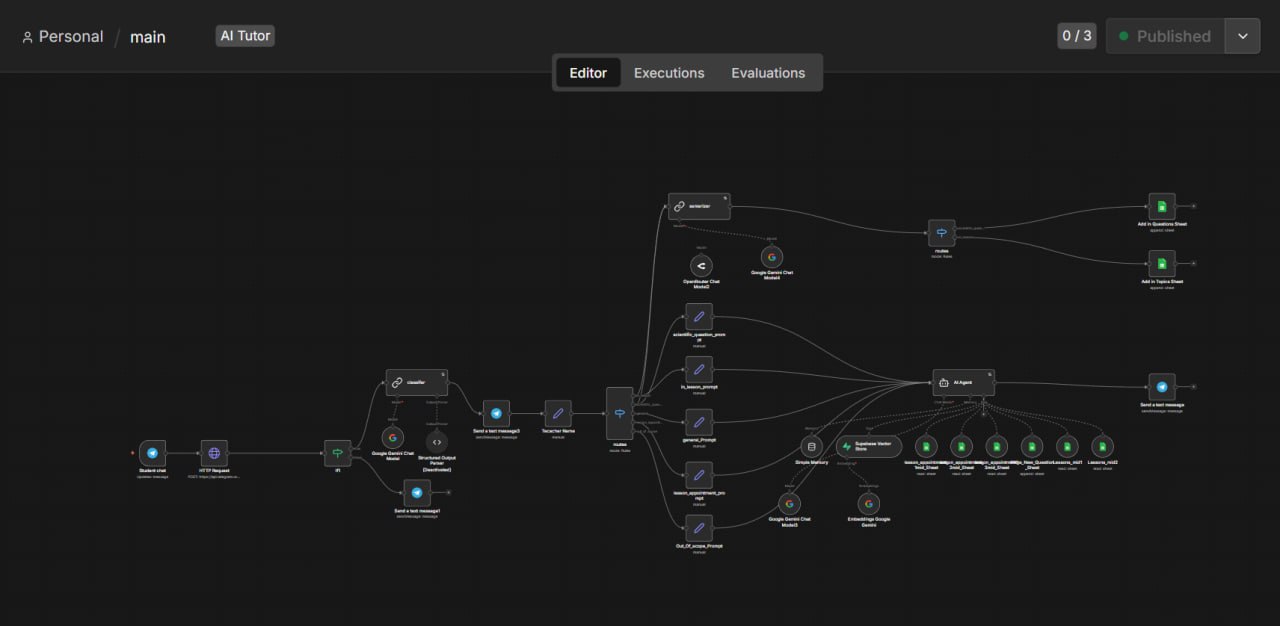Click the plus connector after Add in Questions Sheet
The height and width of the screenshot is (626, 1280).
point(1193,206)
